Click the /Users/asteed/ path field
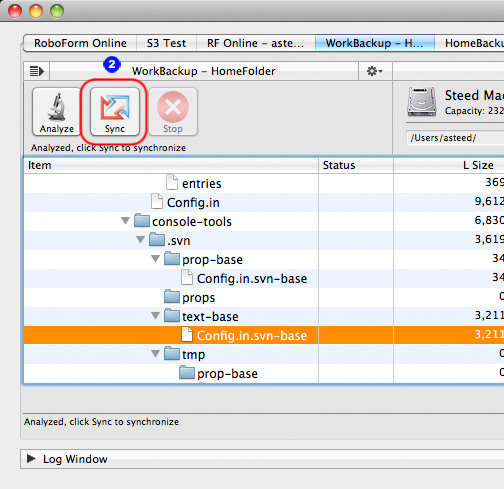This screenshot has width=504, height=489. (x=455, y=138)
